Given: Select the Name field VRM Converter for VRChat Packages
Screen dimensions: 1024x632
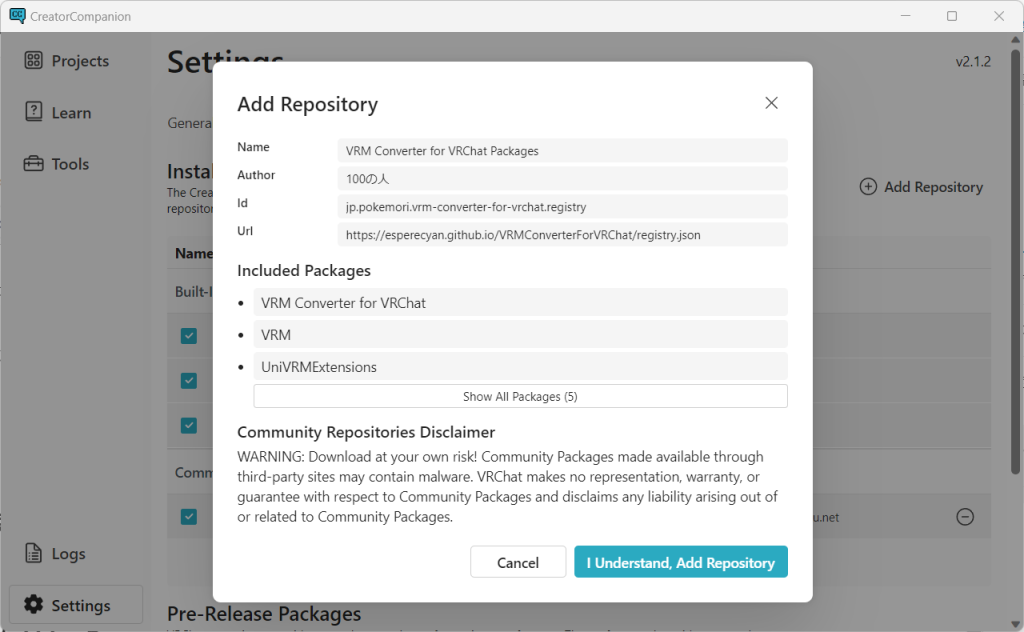Looking at the screenshot, I should point(562,151).
